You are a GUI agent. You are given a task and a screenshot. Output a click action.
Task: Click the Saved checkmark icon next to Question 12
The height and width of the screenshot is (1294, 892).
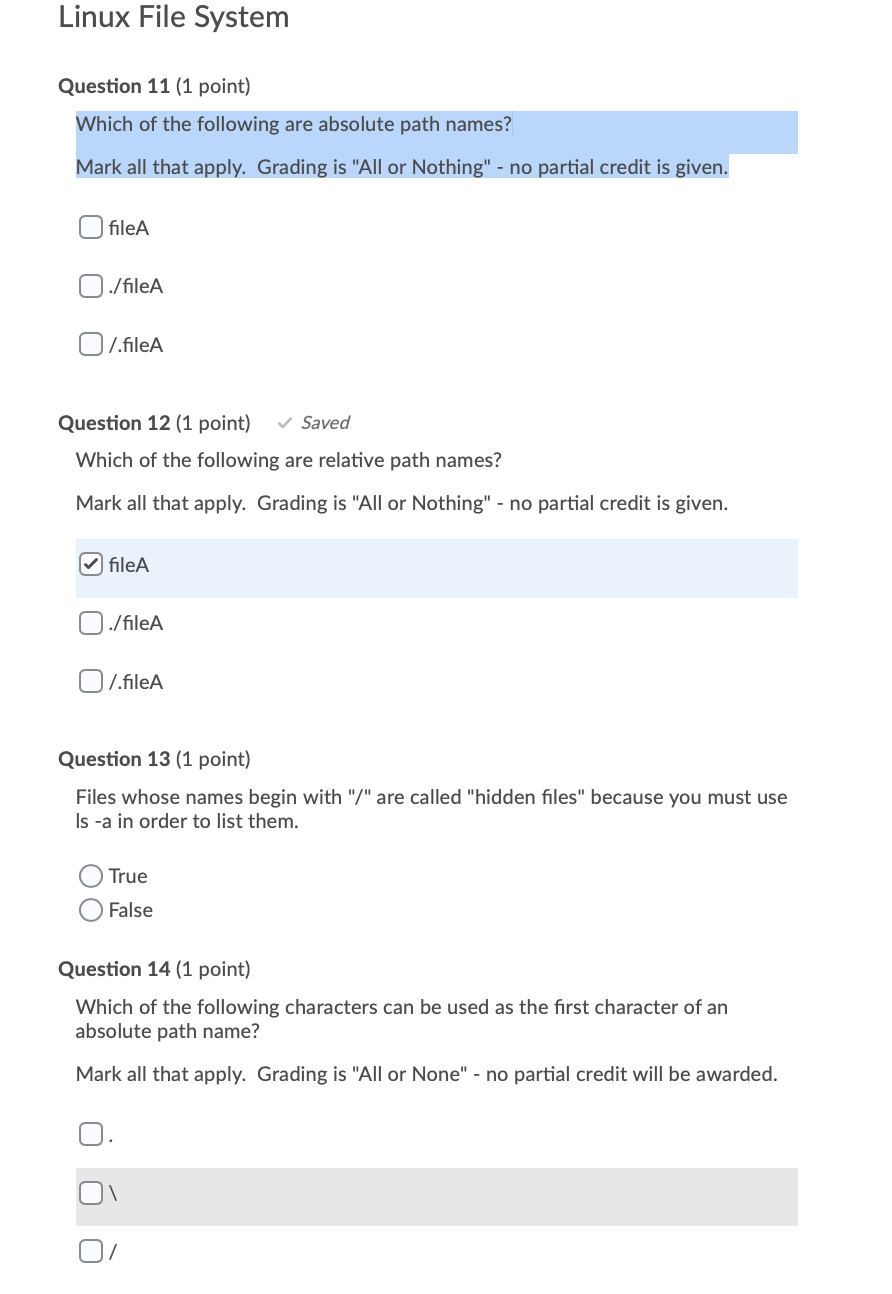click(283, 422)
